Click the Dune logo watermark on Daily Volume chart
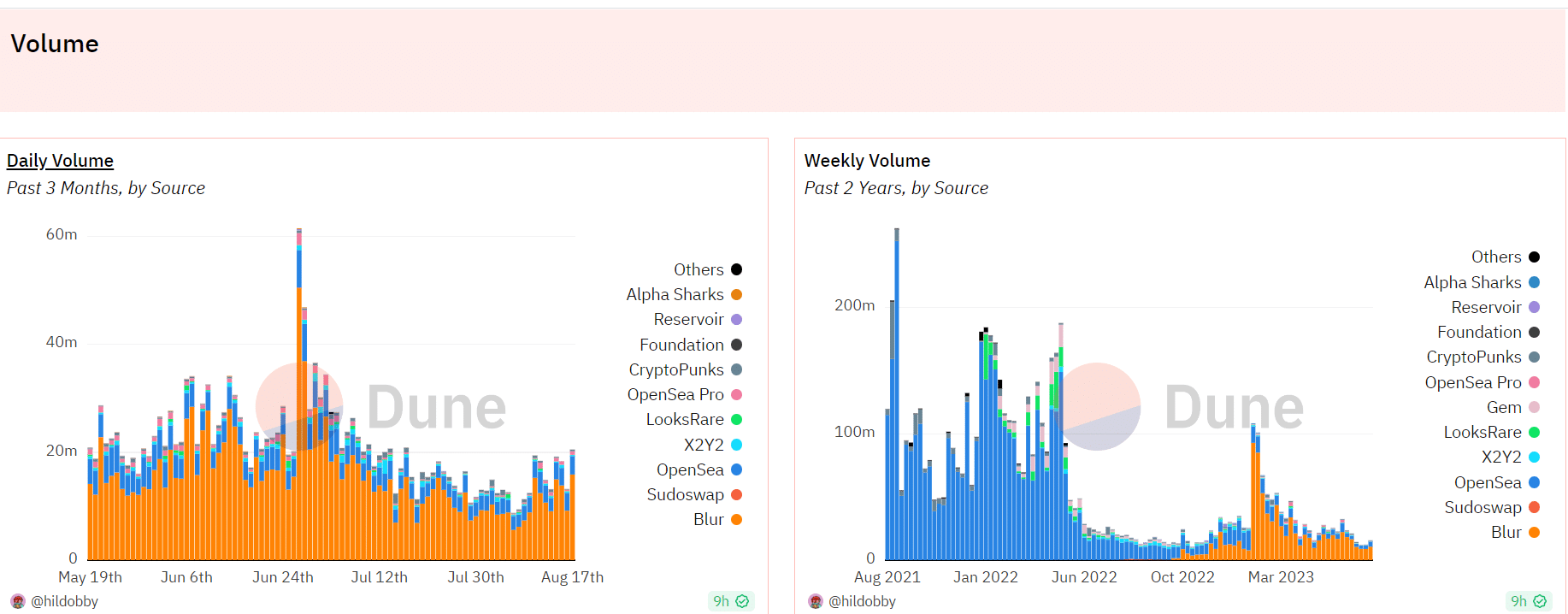The image size is (1568, 614). [381, 407]
